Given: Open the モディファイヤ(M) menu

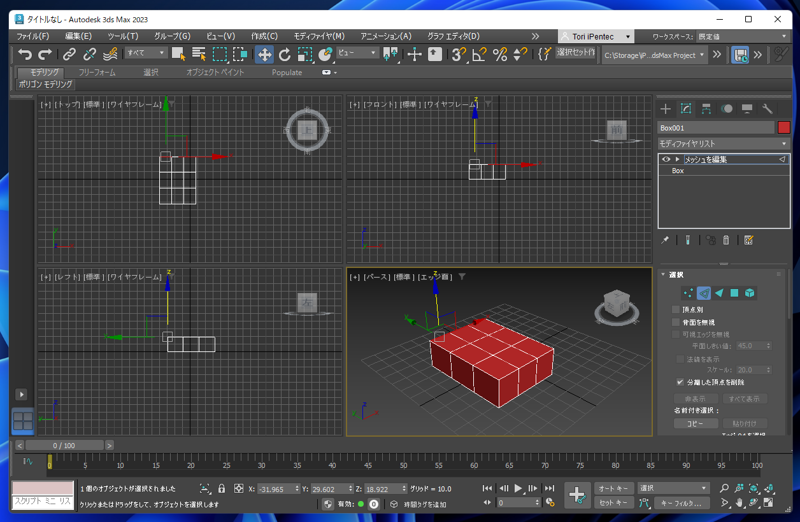Looking at the screenshot, I should [x=319, y=36].
